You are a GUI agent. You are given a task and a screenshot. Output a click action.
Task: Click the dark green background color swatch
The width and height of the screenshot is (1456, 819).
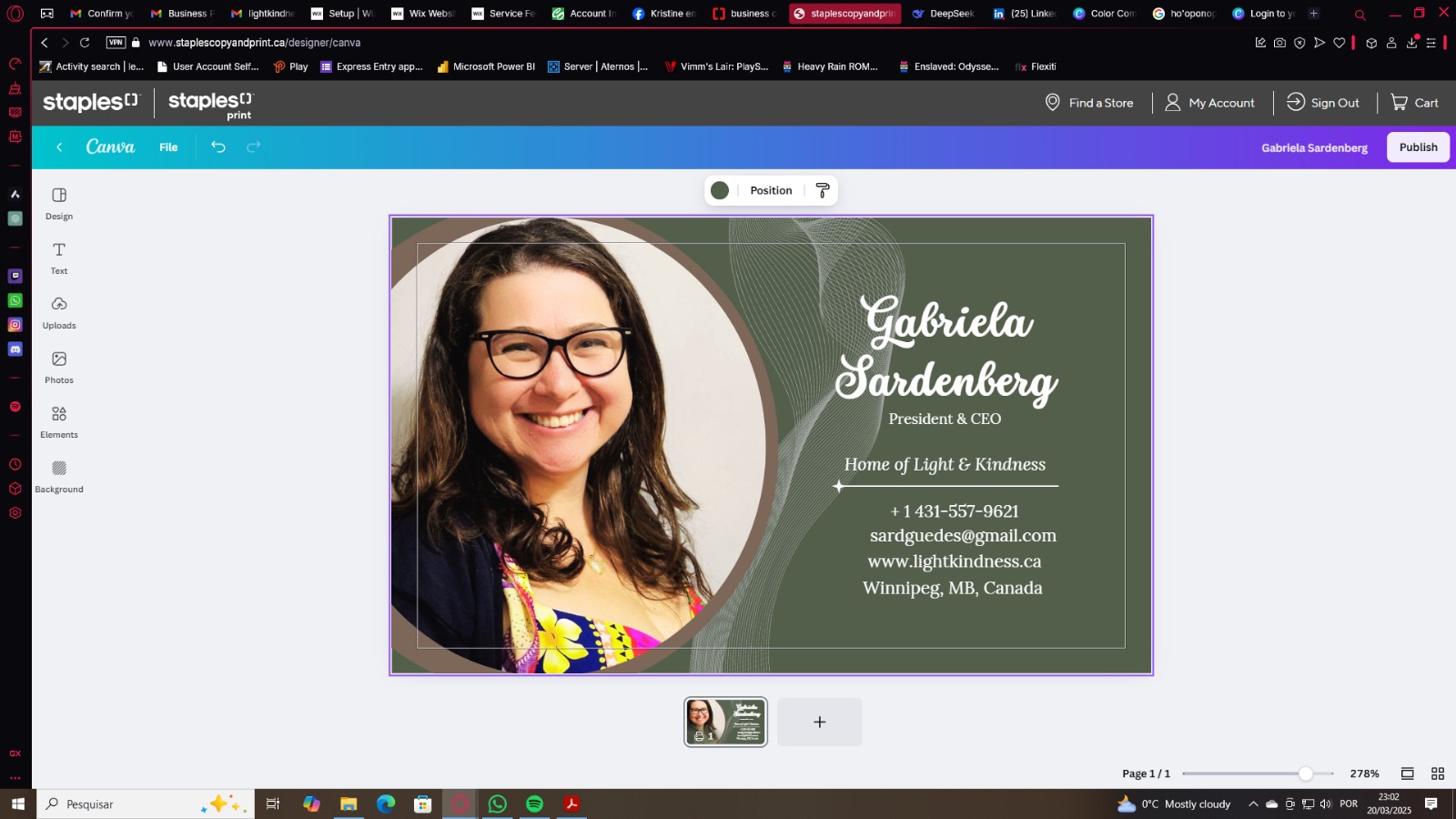[720, 190]
